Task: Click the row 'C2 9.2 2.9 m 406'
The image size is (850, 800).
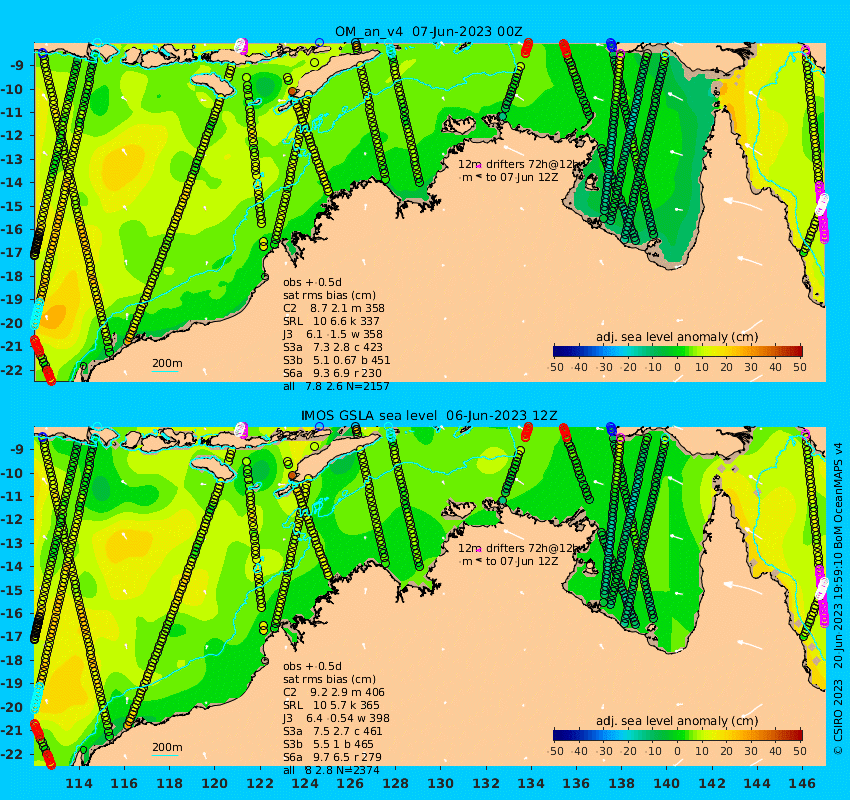Action: (333, 692)
